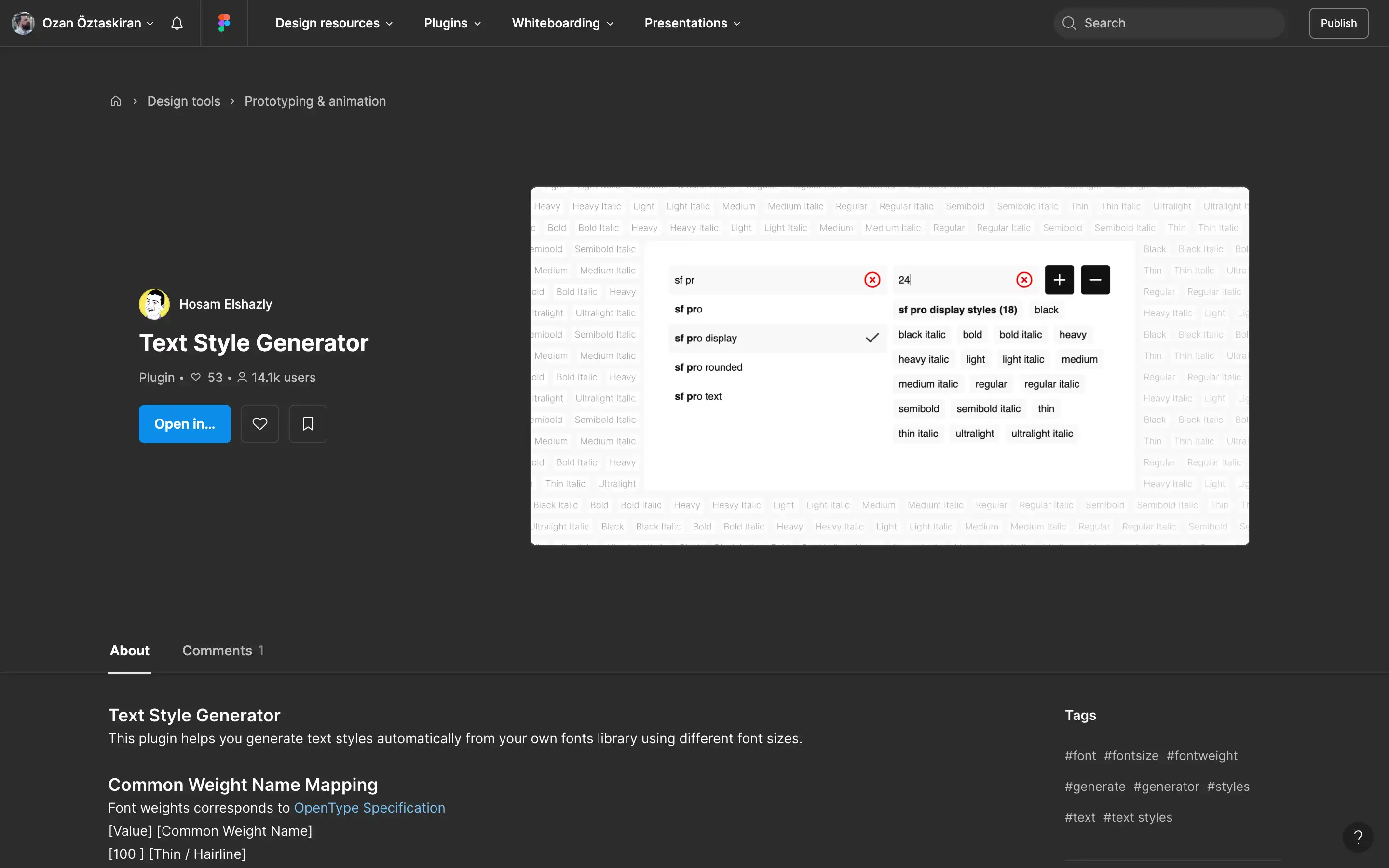Click the Text Style Generator title
The width and height of the screenshot is (1389, 868).
254,343
